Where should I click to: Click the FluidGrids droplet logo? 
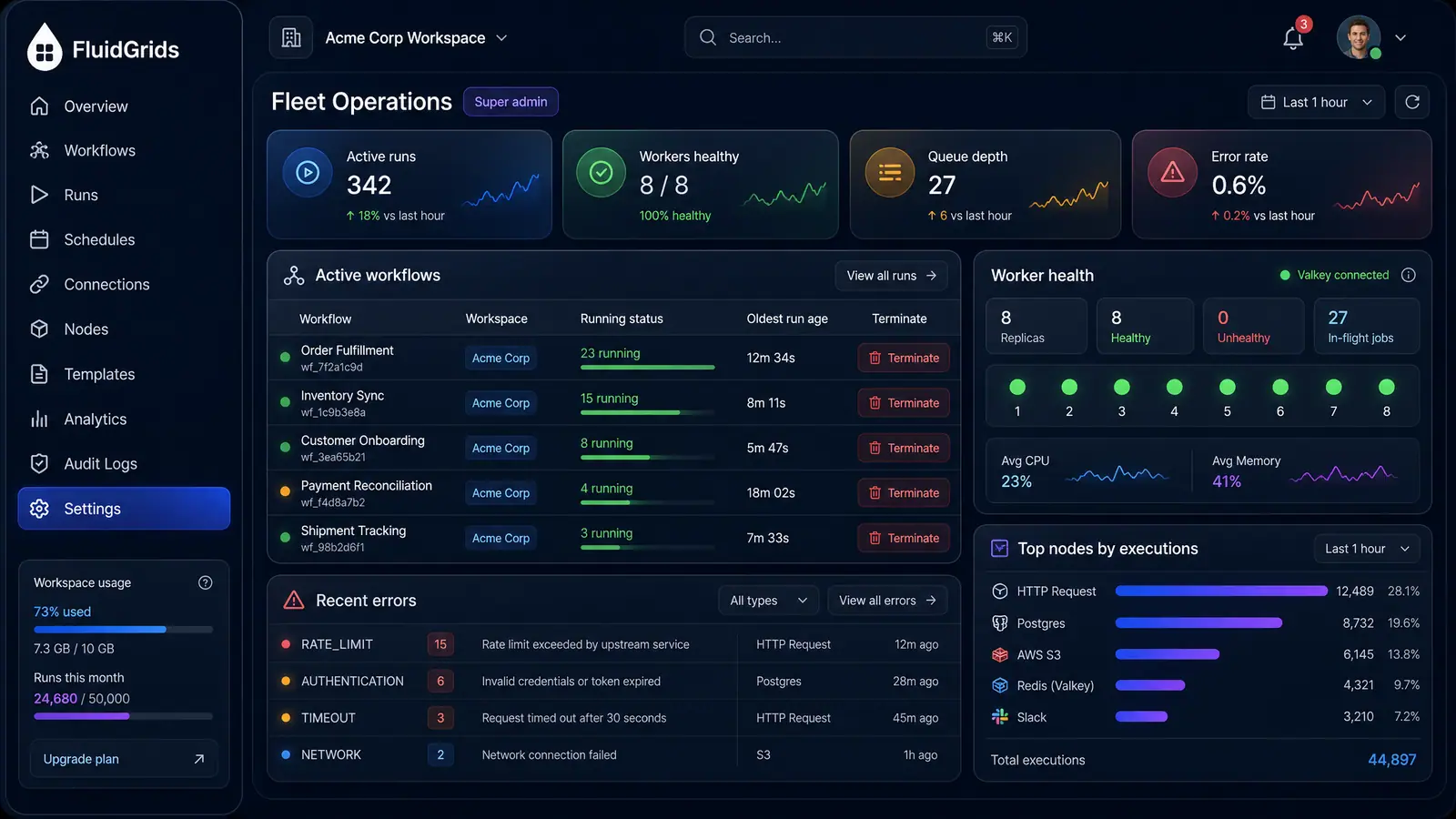(x=45, y=46)
